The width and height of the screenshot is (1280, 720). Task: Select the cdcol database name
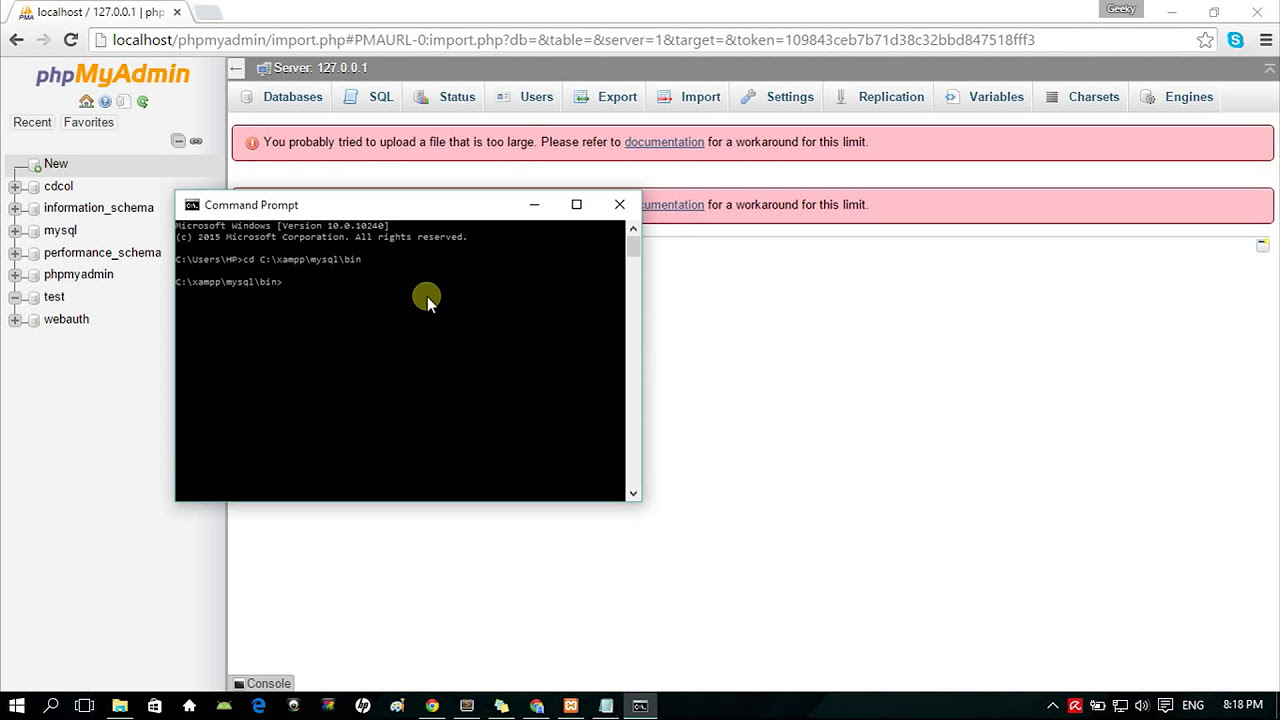click(58, 187)
